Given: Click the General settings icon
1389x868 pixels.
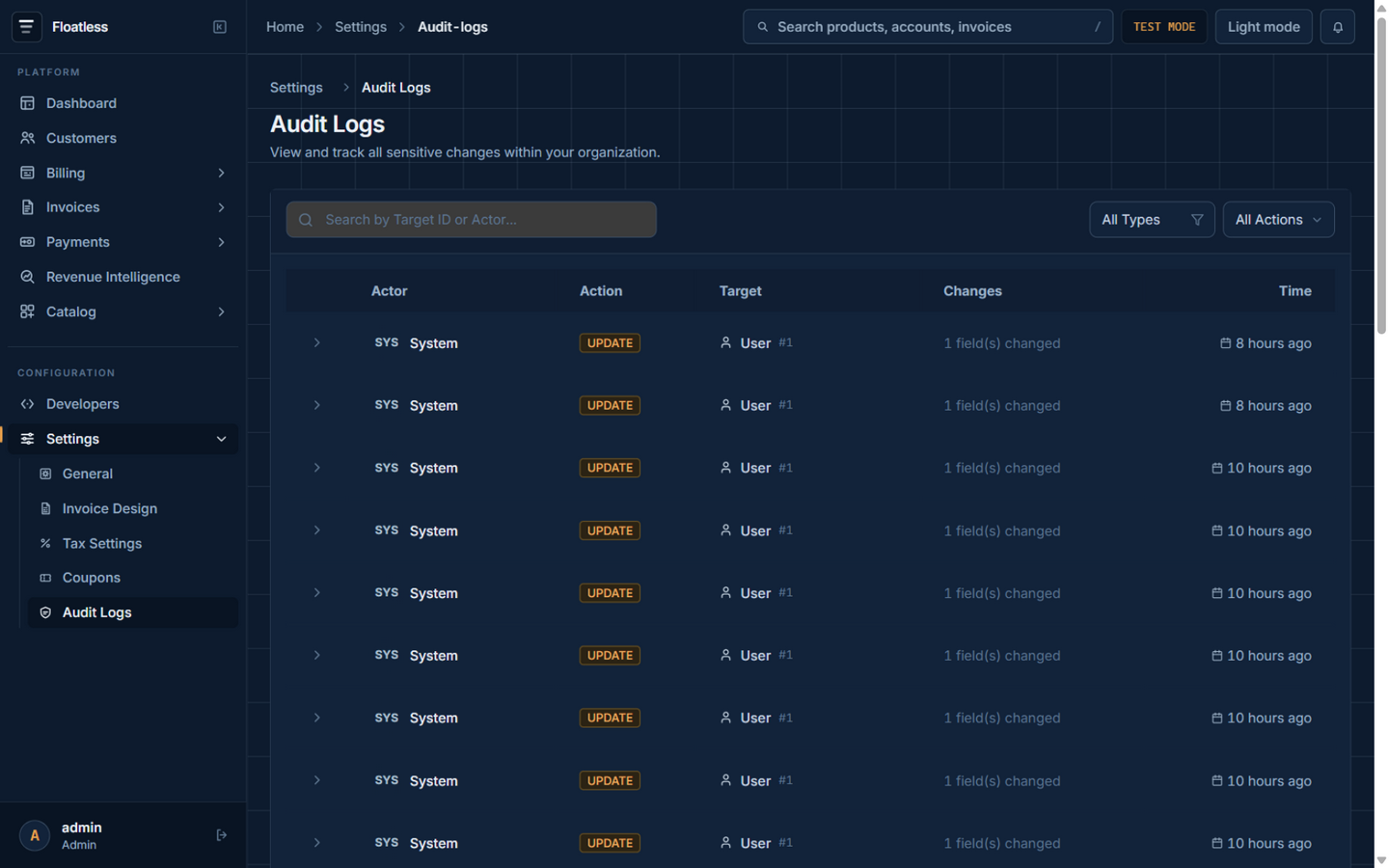Looking at the screenshot, I should point(45,474).
